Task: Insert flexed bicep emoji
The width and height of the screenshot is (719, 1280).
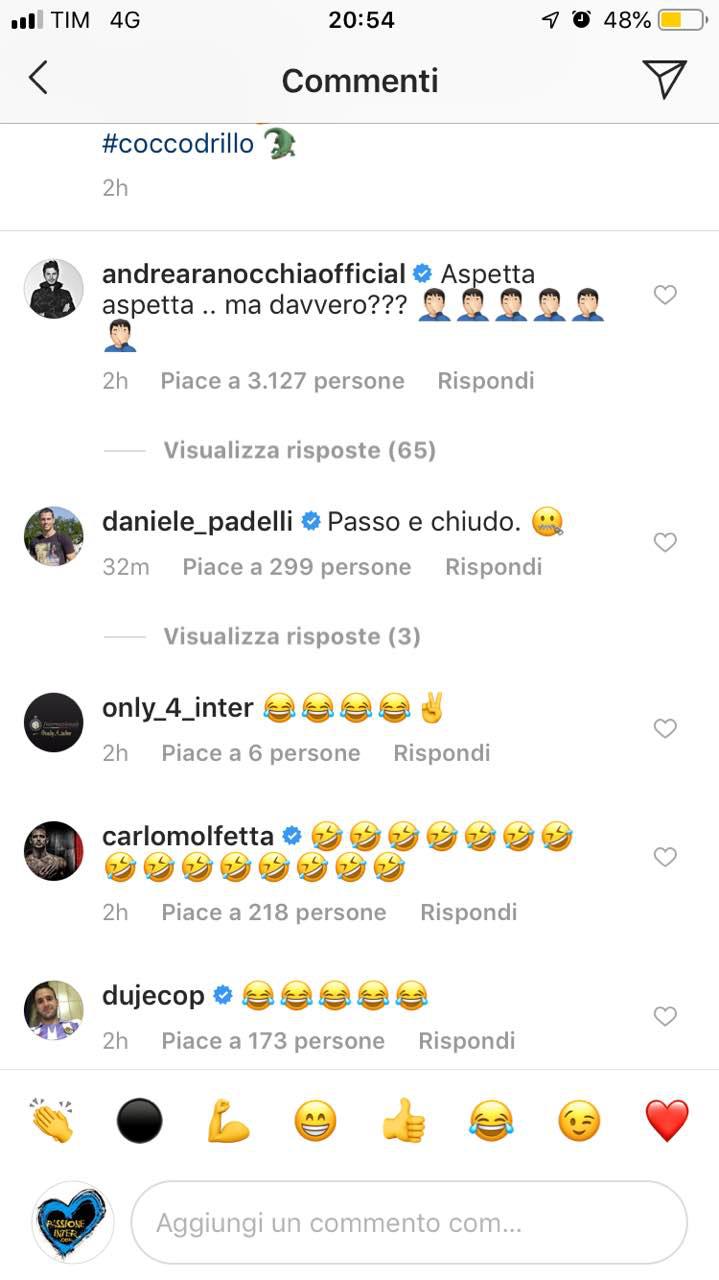Action: point(227,1120)
